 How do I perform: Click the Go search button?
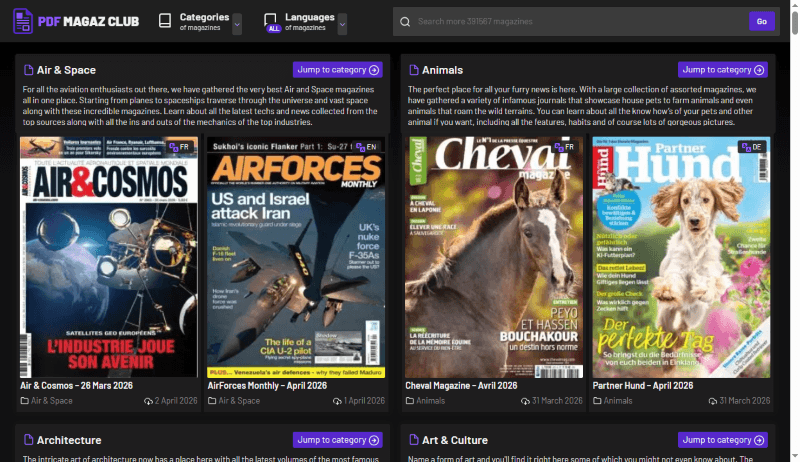[762, 21]
